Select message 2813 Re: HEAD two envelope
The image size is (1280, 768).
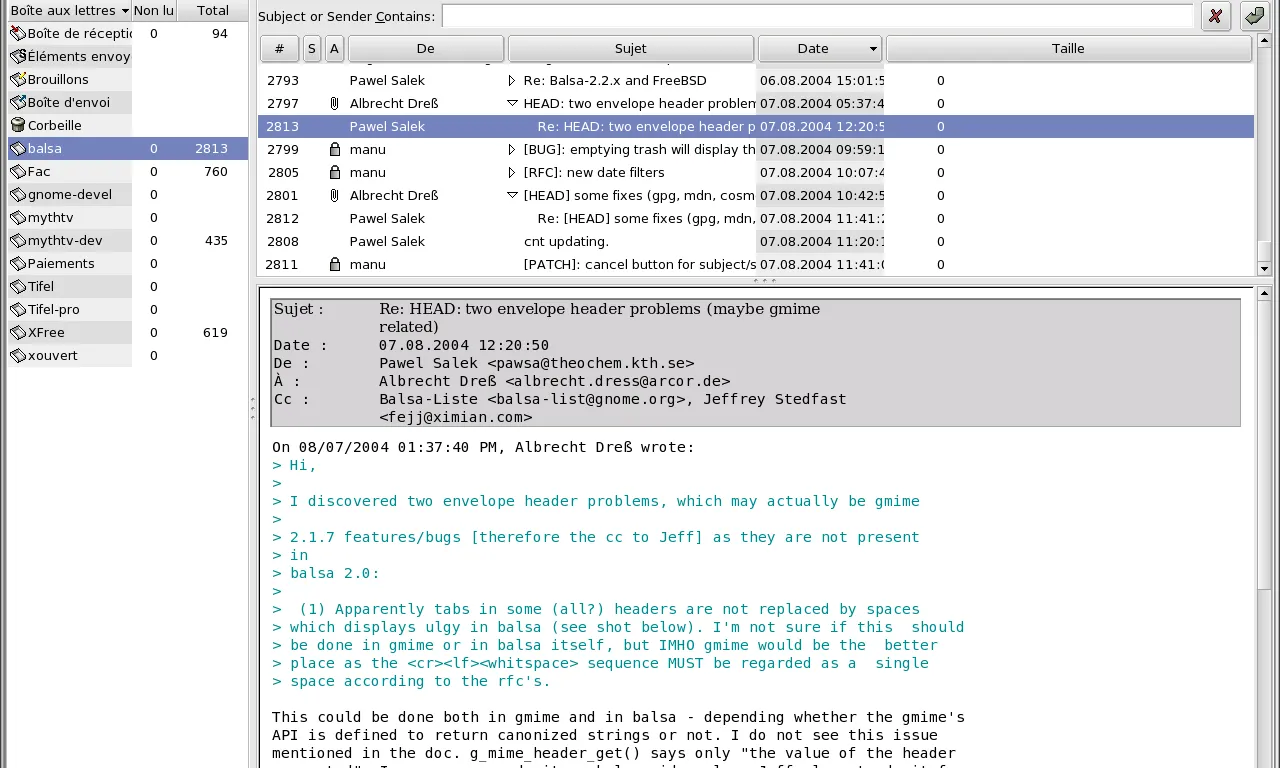pyautogui.click(x=756, y=126)
